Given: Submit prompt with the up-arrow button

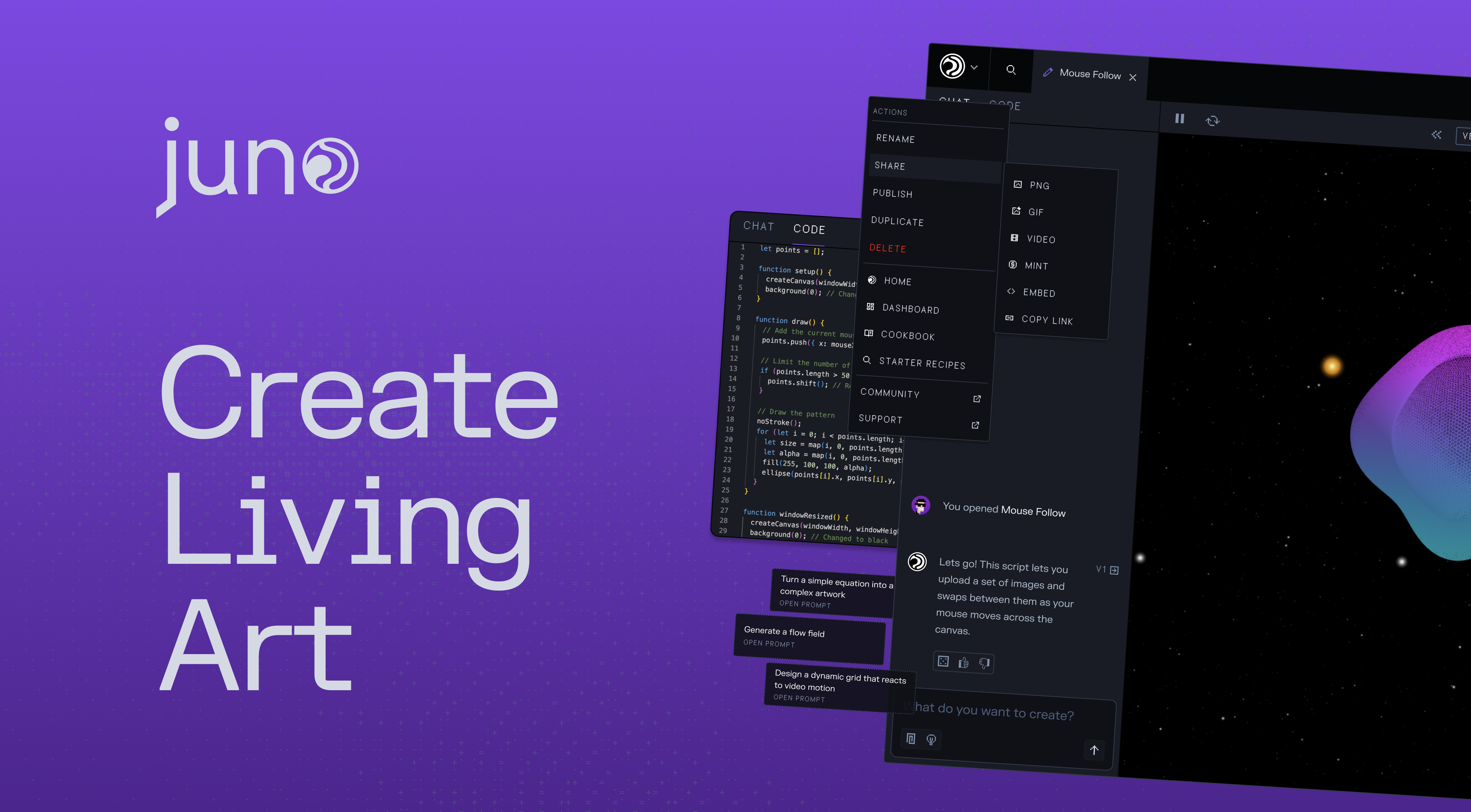Looking at the screenshot, I should coord(1095,750).
